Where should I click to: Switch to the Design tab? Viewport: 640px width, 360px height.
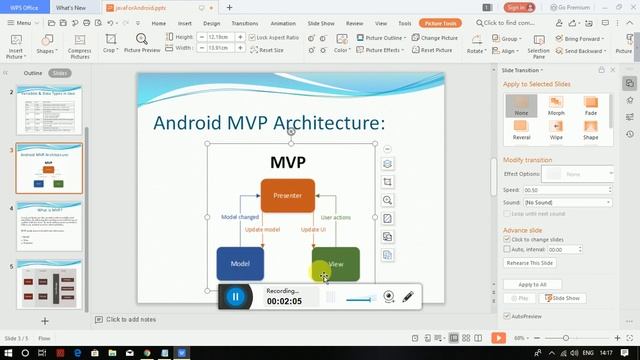(211, 23)
